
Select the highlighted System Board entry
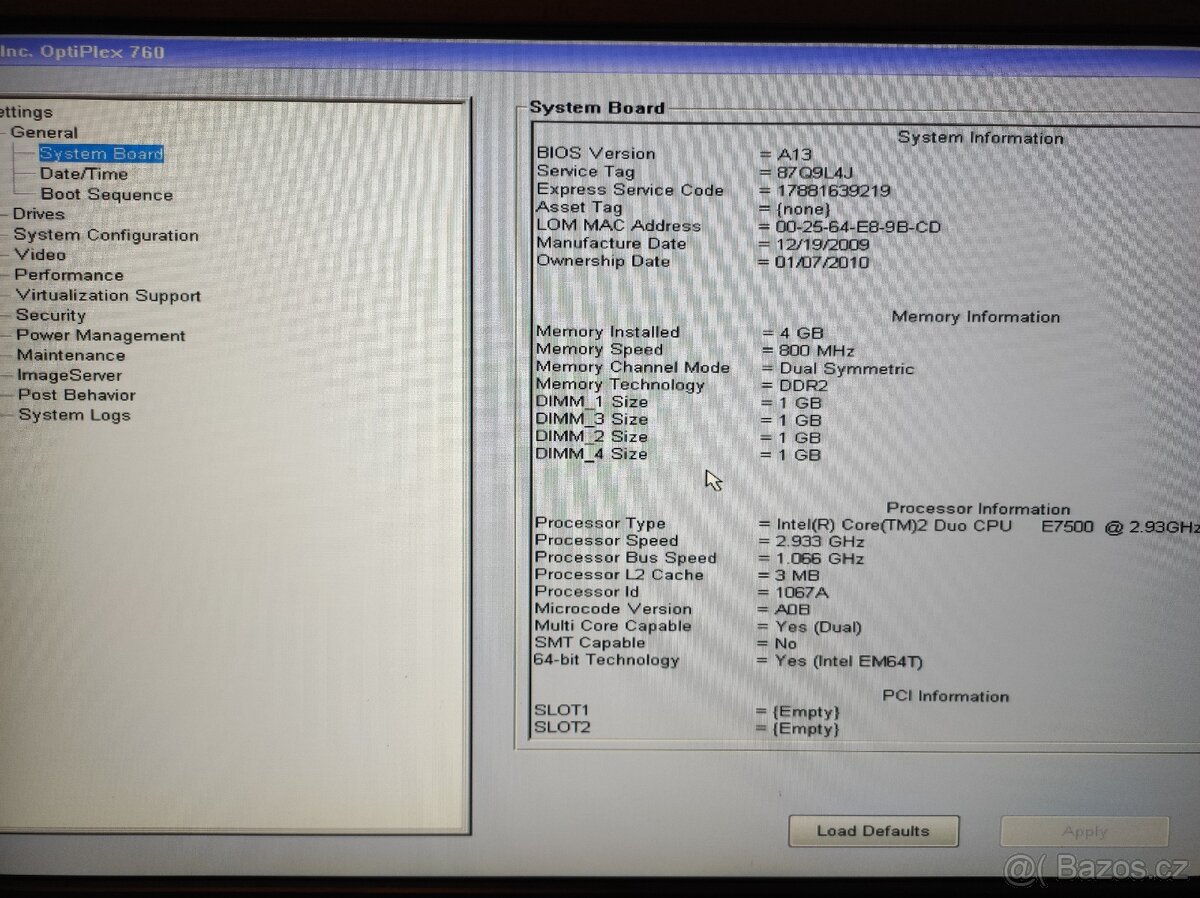100,153
